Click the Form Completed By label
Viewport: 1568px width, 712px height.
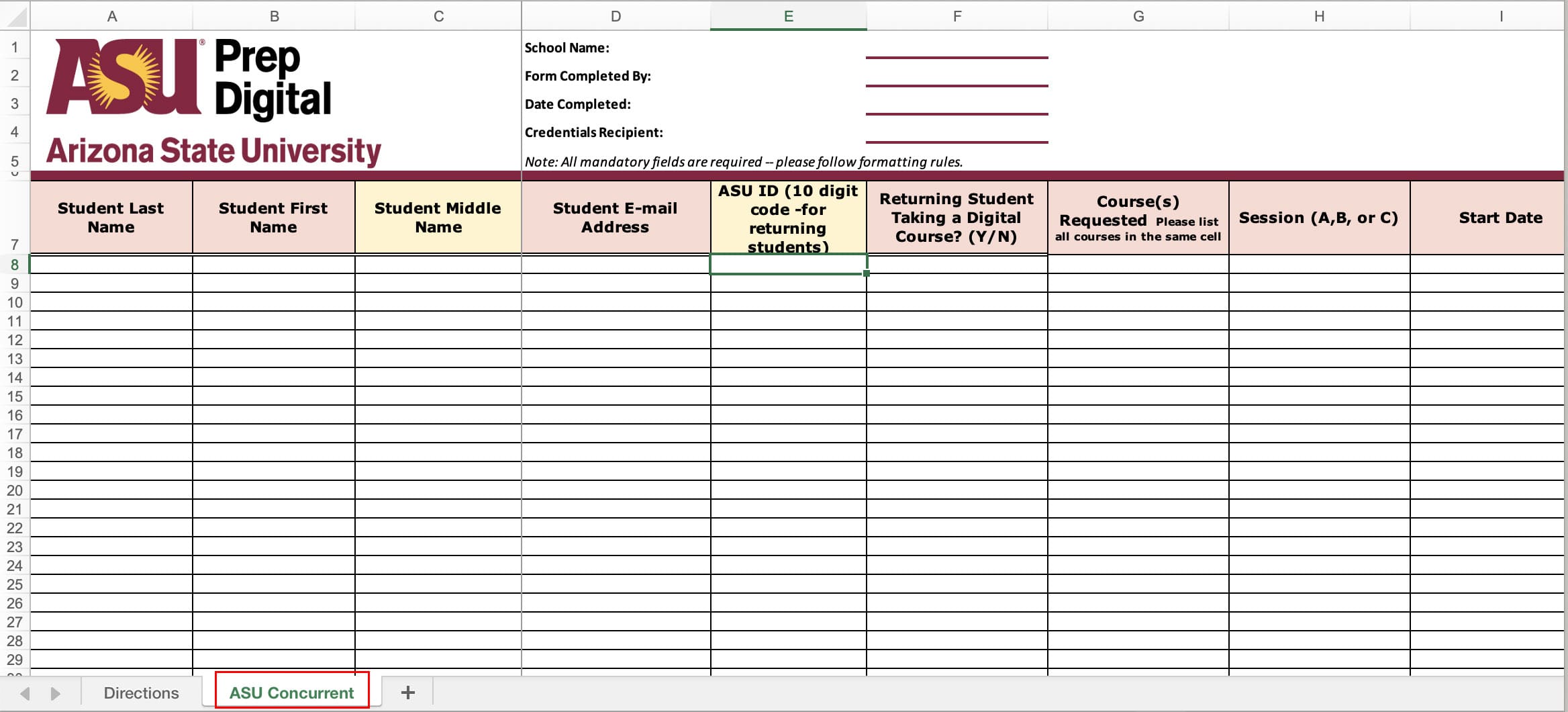[588, 76]
